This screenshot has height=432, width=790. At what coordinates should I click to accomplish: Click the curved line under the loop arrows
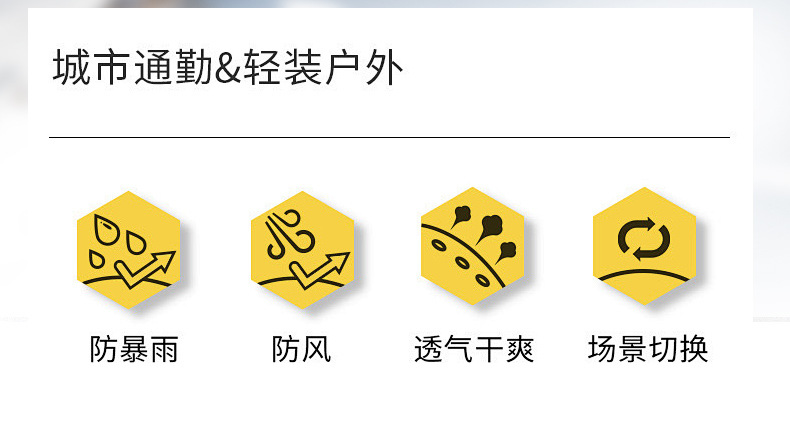pyautogui.click(x=644, y=275)
